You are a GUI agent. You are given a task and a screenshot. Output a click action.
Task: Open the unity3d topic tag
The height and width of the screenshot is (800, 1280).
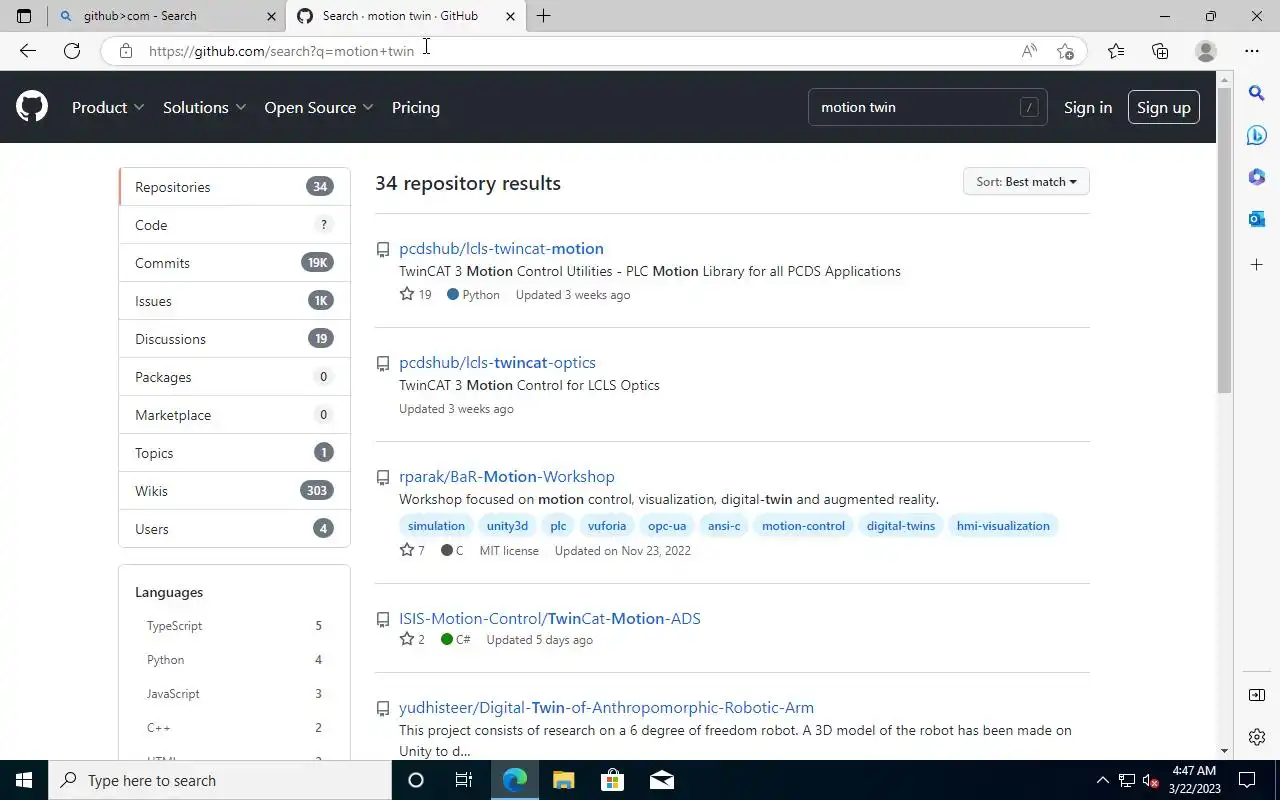[x=507, y=526]
